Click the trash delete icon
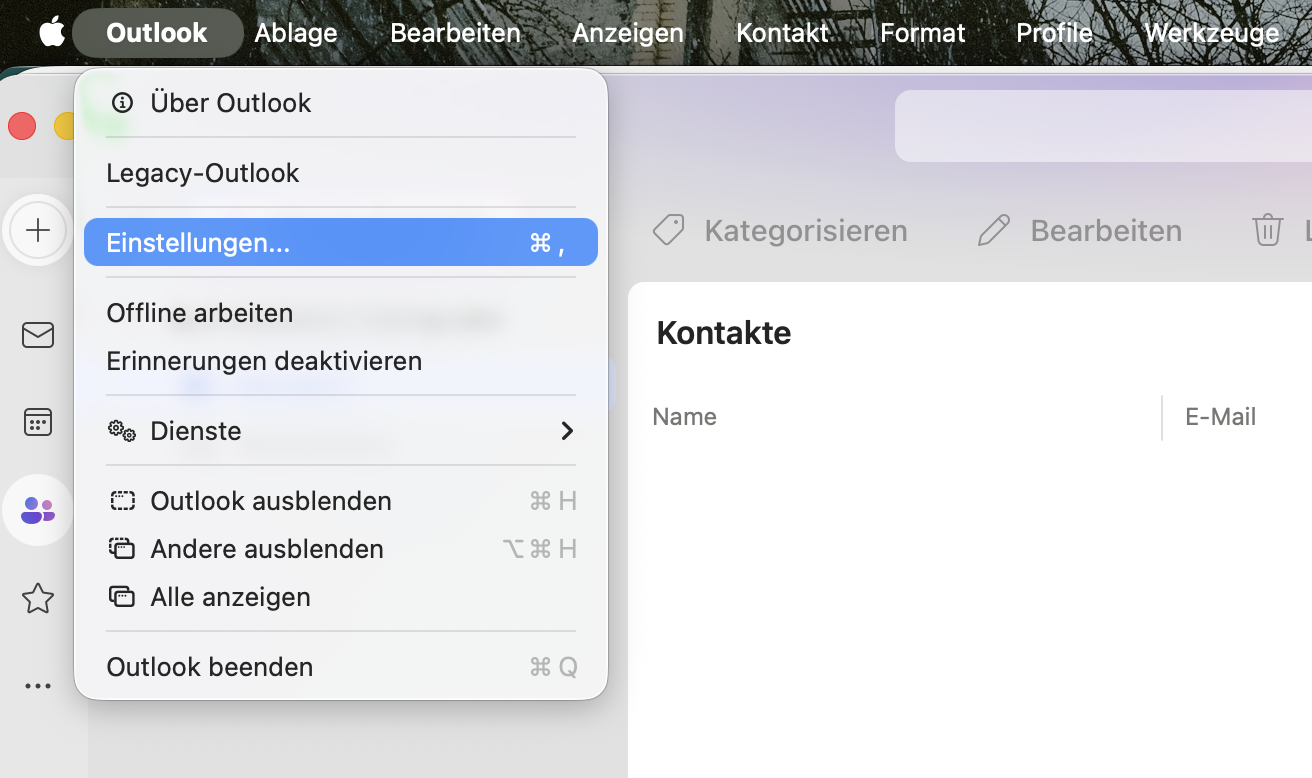This screenshot has width=1312, height=778. pos(1267,231)
